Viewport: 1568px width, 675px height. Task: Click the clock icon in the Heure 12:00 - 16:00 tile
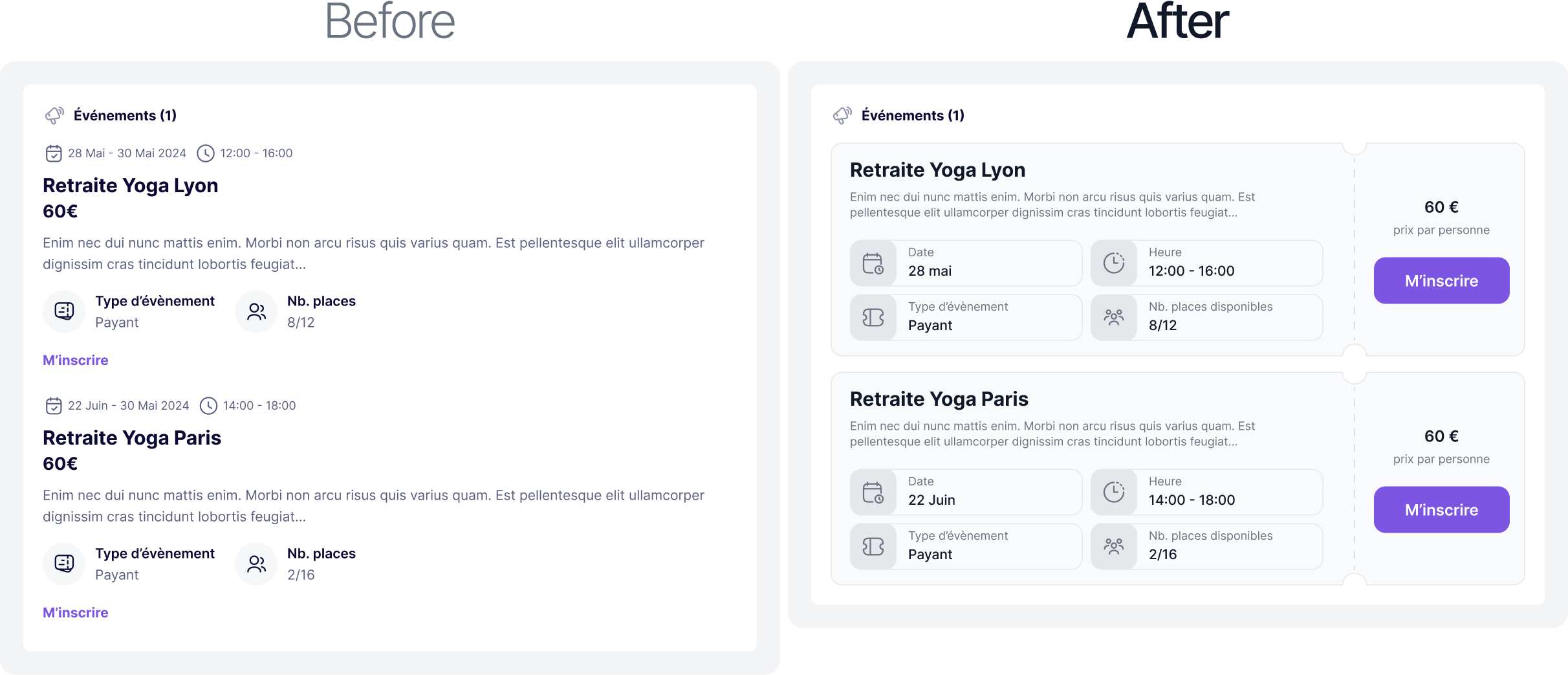coord(1113,263)
